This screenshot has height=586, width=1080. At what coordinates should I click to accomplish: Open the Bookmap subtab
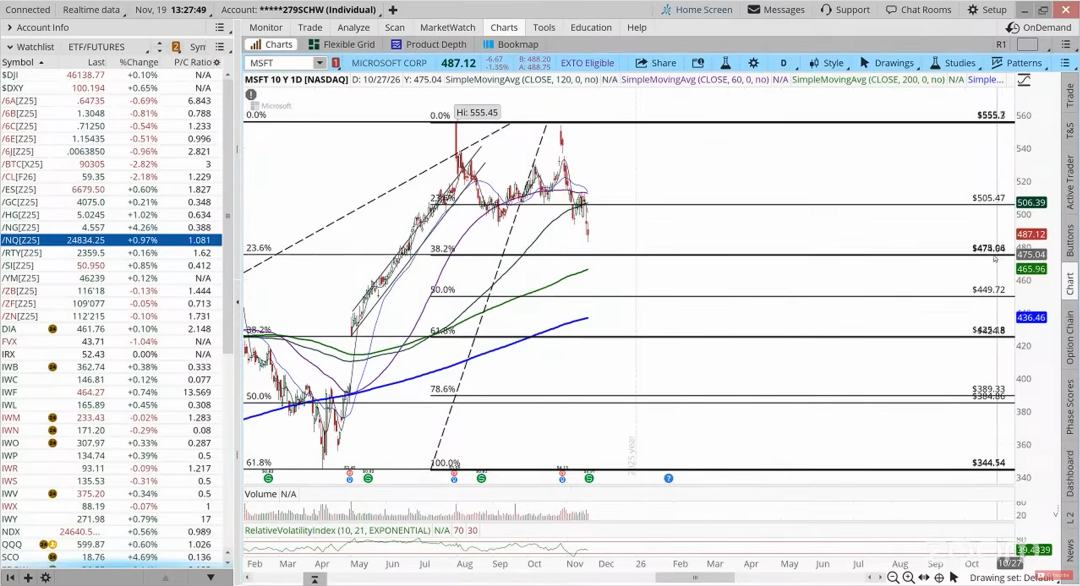pyautogui.click(x=510, y=44)
